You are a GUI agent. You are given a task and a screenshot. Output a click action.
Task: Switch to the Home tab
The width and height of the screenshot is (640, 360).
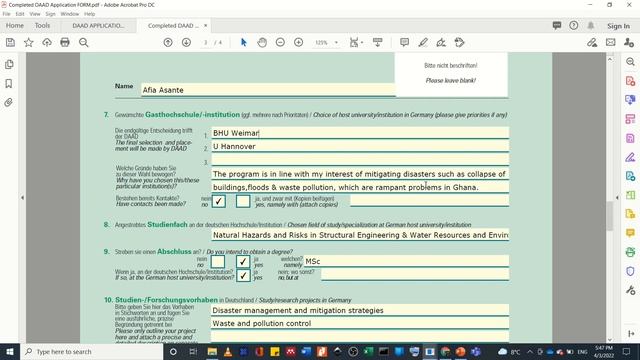click(x=15, y=25)
